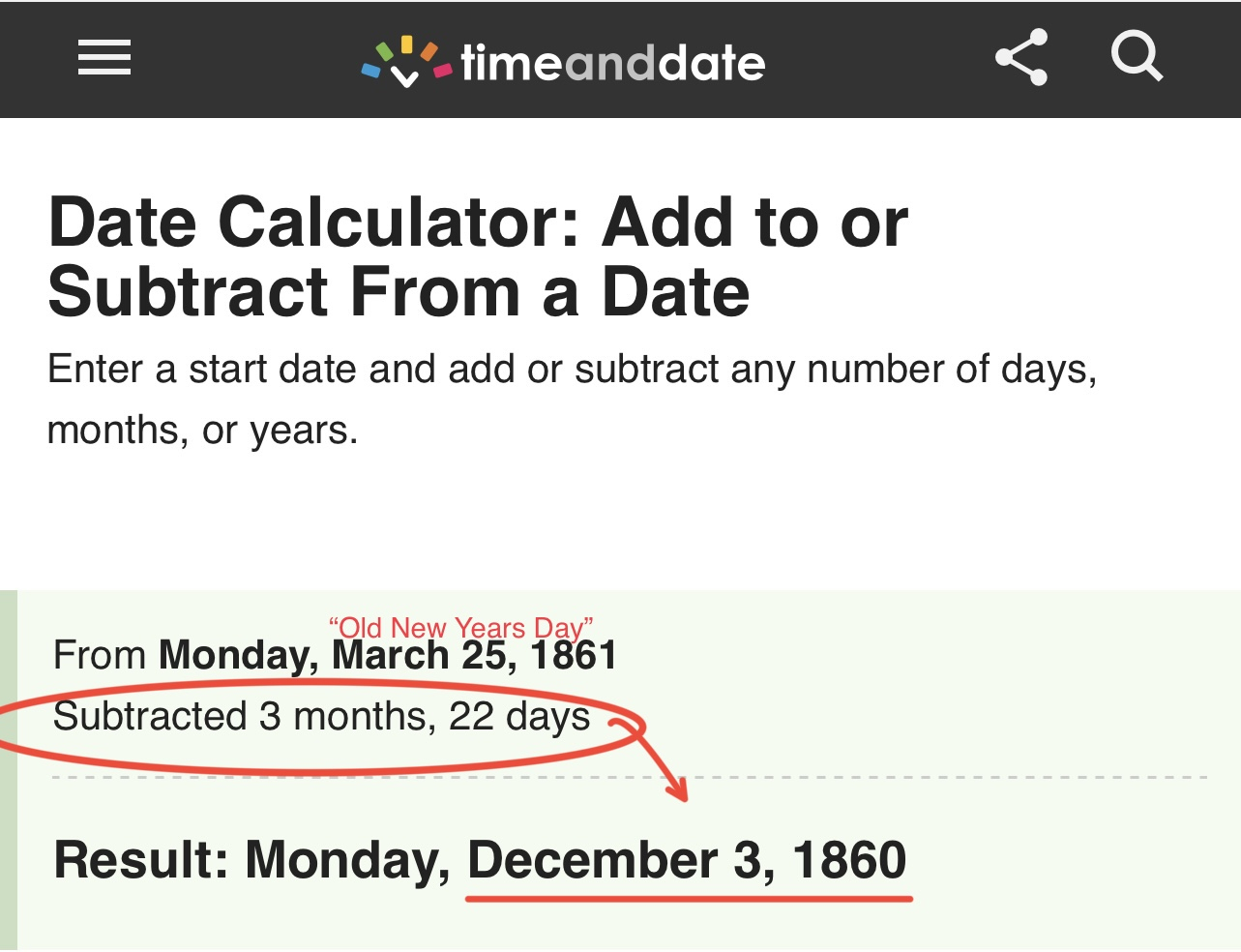Click the Date Calculator page heading
Viewport: 1241px width, 952px height.
click(478, 256)
